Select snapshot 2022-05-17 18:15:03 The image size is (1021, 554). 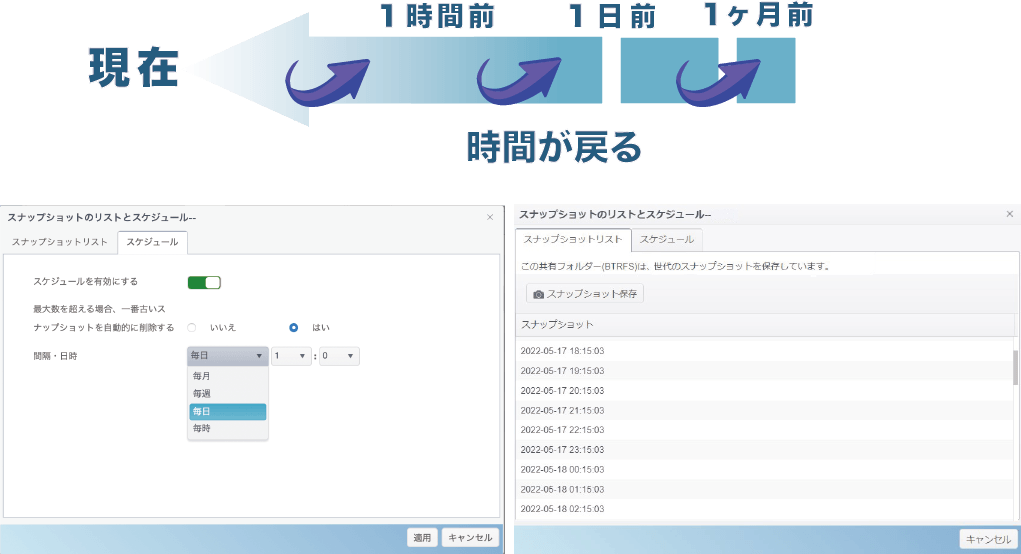[764, 351]
